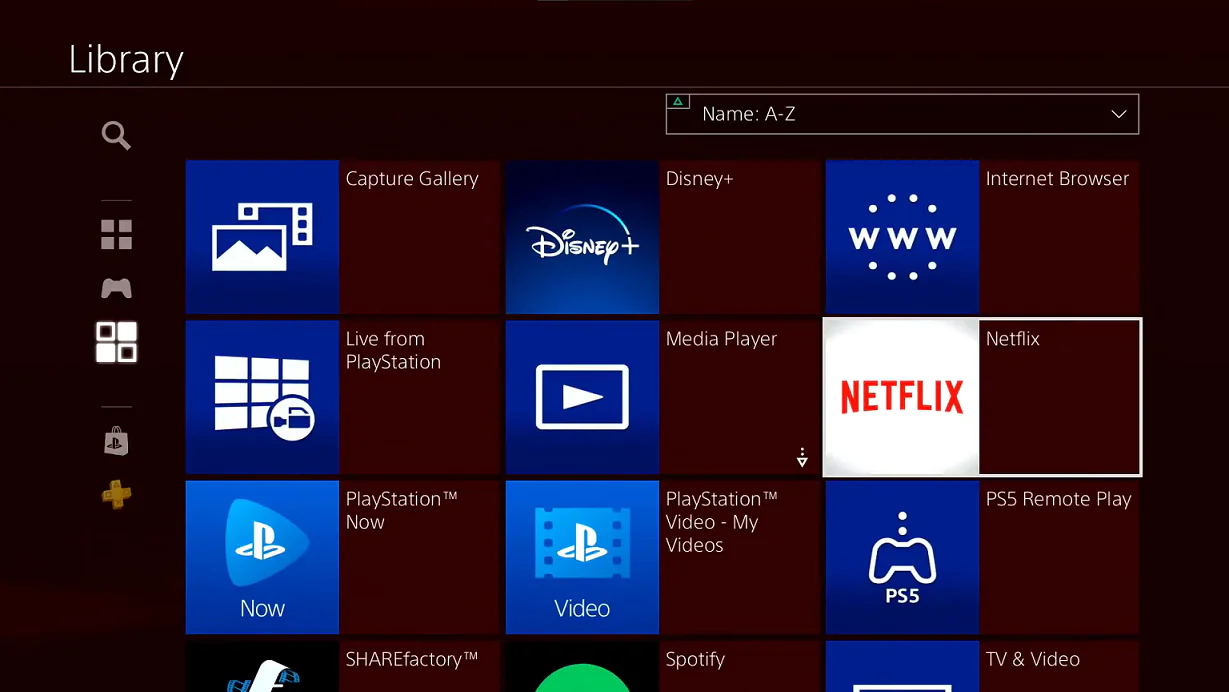Image resolution: width=1229 pixels, height=692 pixels.
Task: Open the Capture Gallery app icon
Action: (262, 237)
